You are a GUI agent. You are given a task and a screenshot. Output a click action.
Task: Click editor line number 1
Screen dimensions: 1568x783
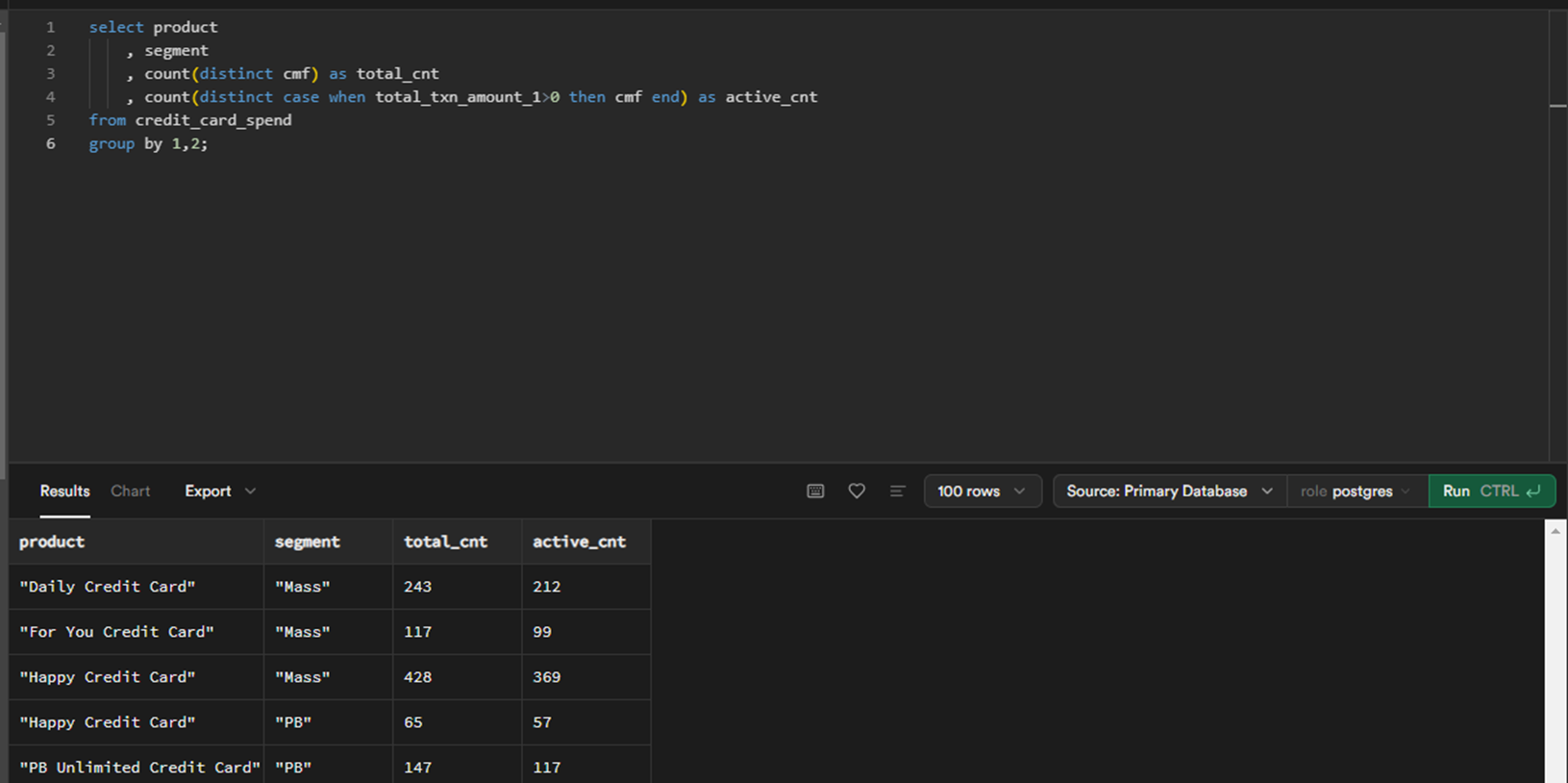click(x=50, y=27)
